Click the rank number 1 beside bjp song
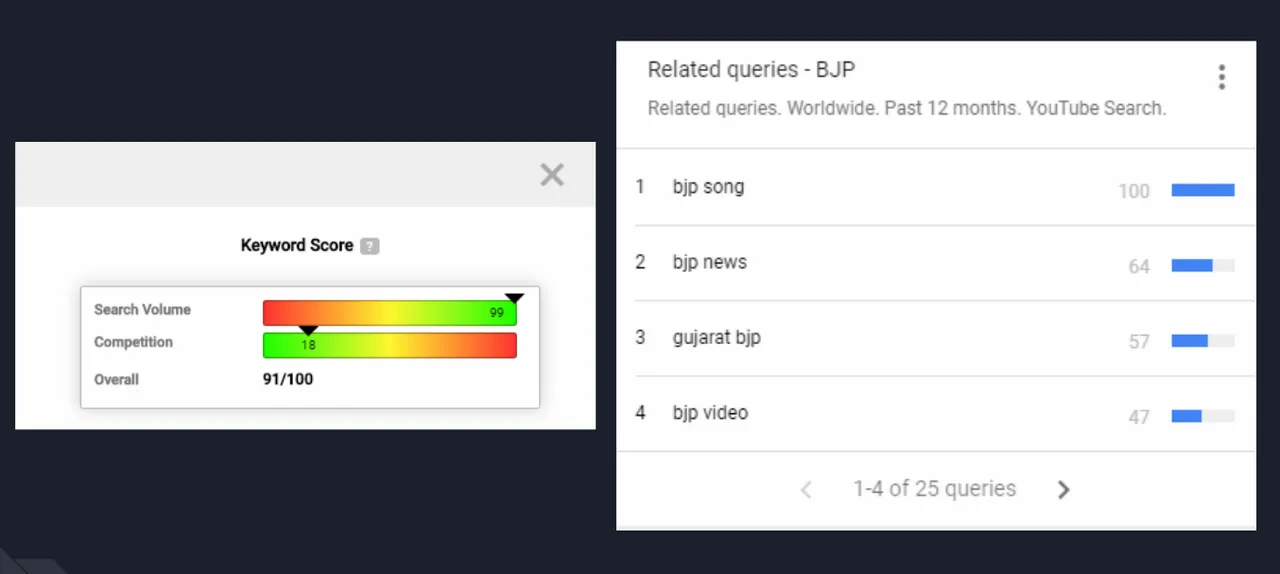Image resolution: width=1280 pixels, height=574 pixels. pyautogui.click(x=640, y=187)
